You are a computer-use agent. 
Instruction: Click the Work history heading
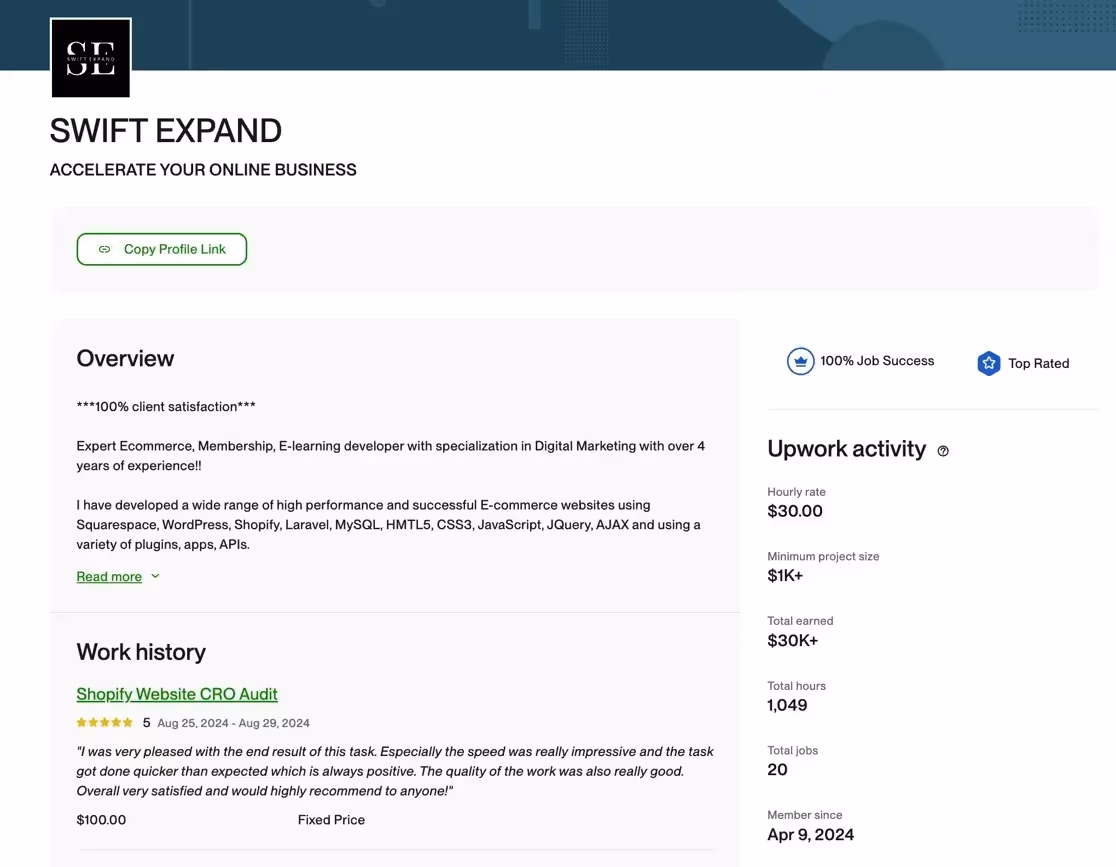pyautogui.click(x=141, y=652)
